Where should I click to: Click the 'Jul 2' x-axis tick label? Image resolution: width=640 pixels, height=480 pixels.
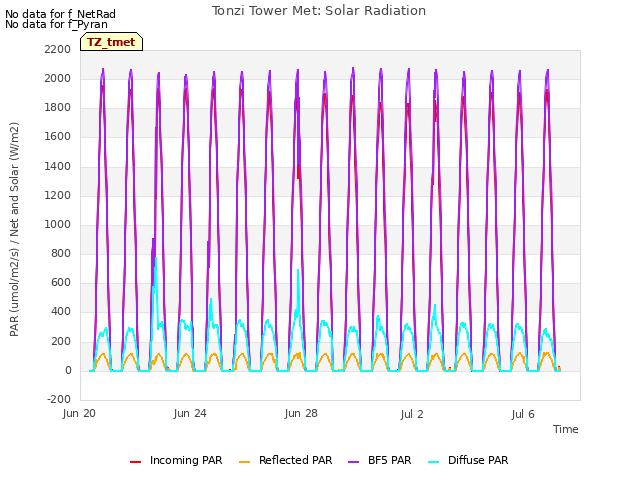[412, 414]
